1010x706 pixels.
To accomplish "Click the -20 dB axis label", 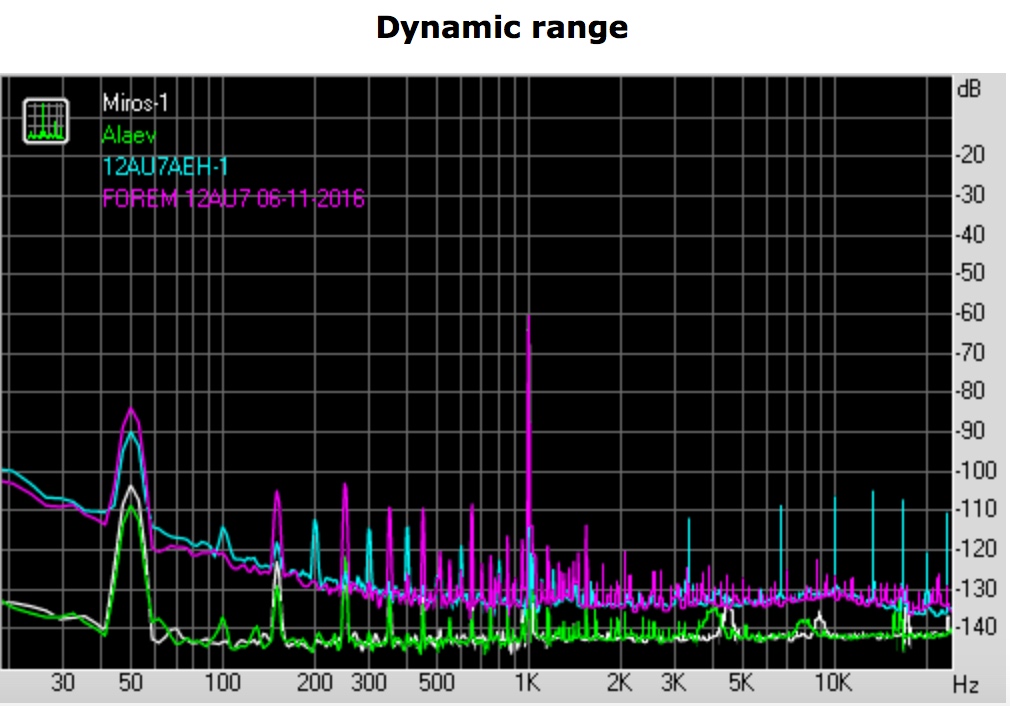I will (971, 155).
